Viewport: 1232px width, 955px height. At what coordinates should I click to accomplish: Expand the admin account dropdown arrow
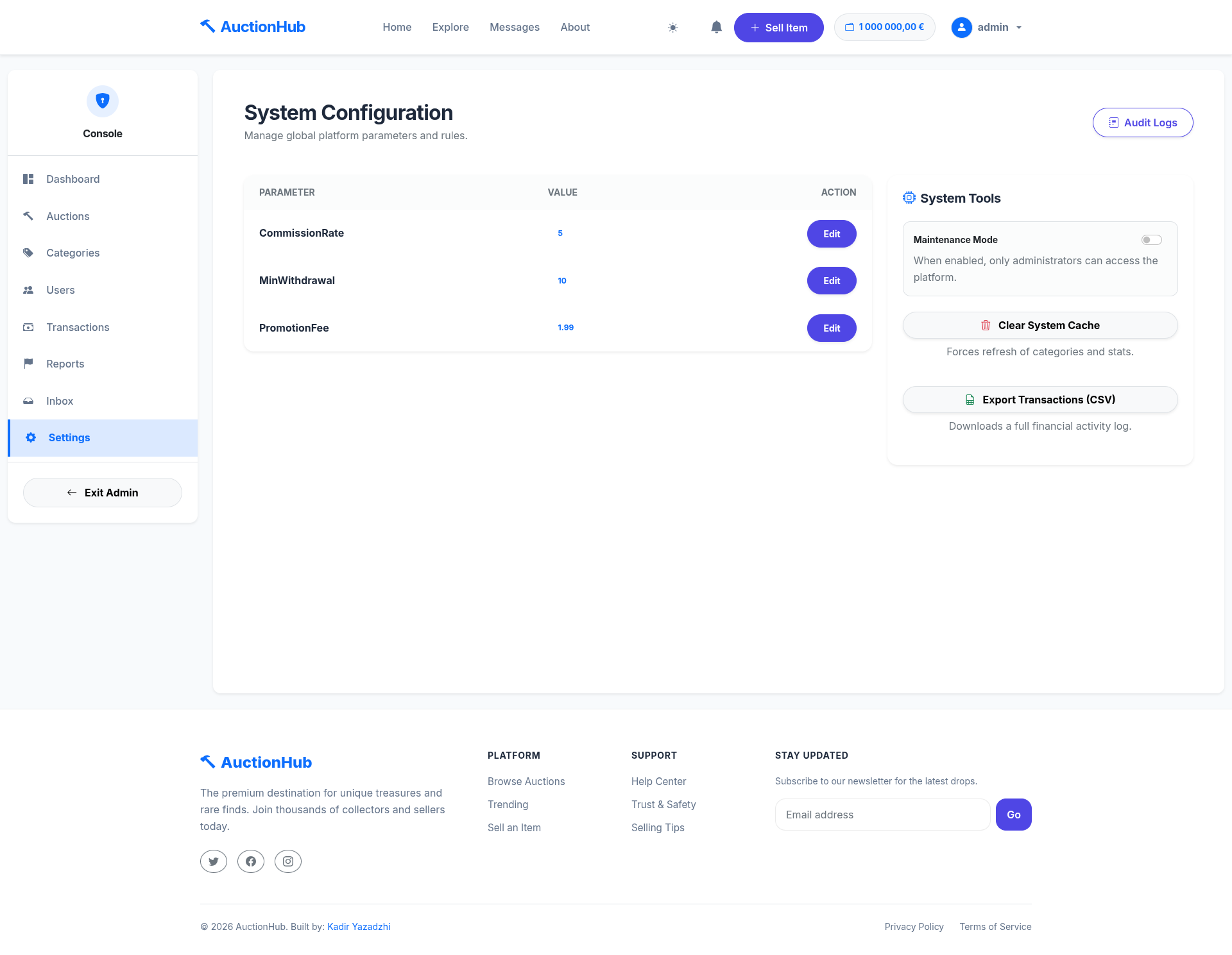1019,28
